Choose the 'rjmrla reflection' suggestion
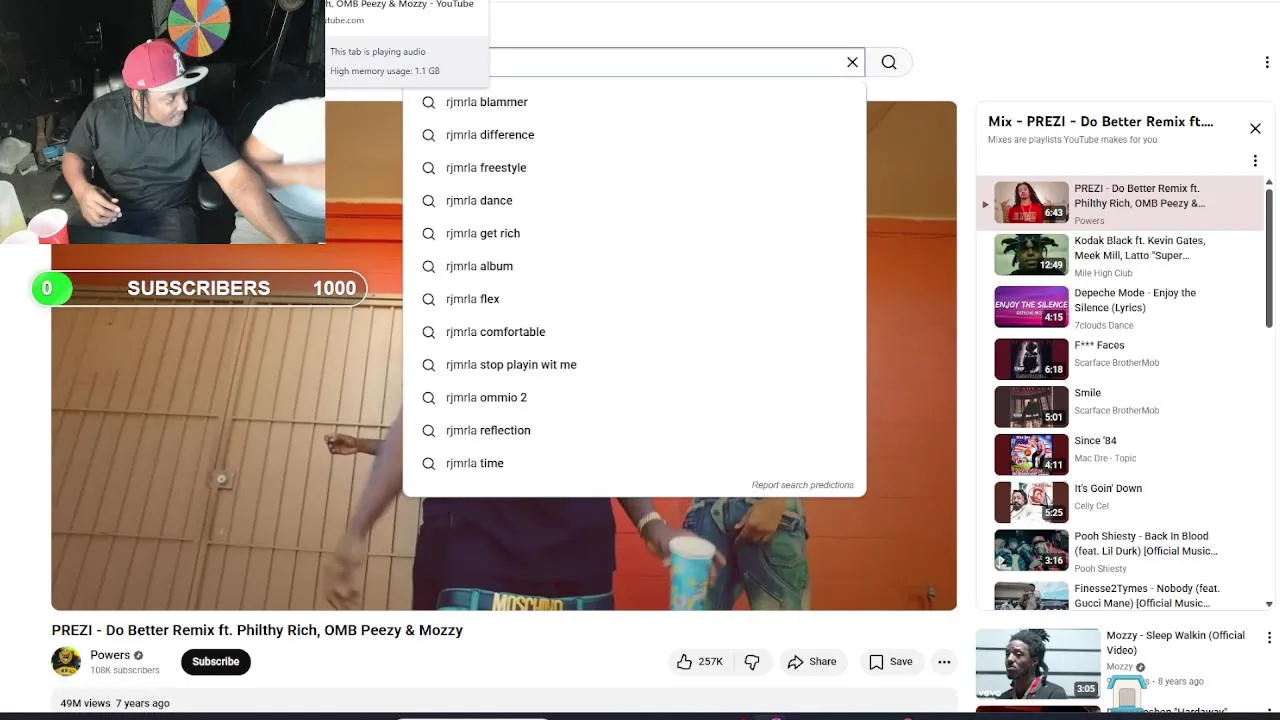The height and width of the screenshot is (720, 1280). click(x=634, y=431)
